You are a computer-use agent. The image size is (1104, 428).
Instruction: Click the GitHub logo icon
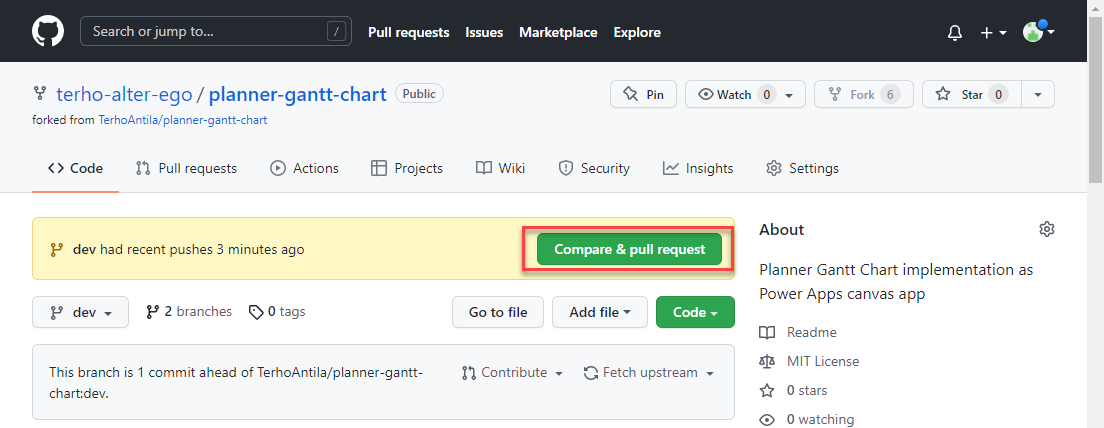point(47,32)
